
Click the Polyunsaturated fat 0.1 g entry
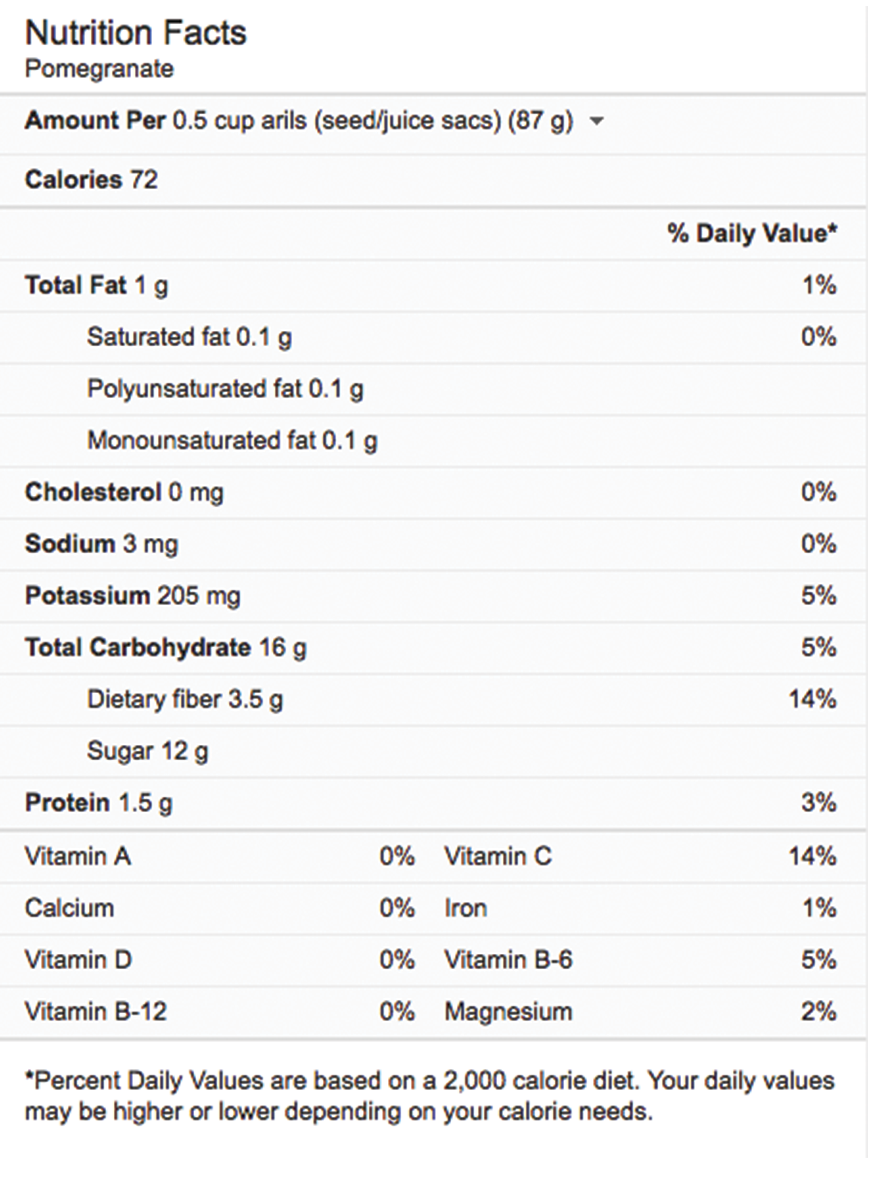point(225,389)
